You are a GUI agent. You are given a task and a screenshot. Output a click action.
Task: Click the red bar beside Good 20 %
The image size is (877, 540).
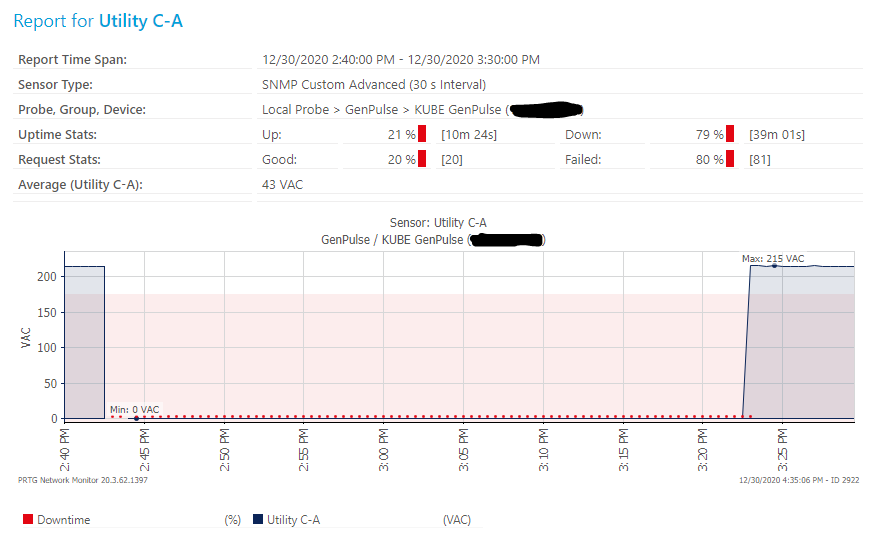pyautogui.click(x=422, y=160)
